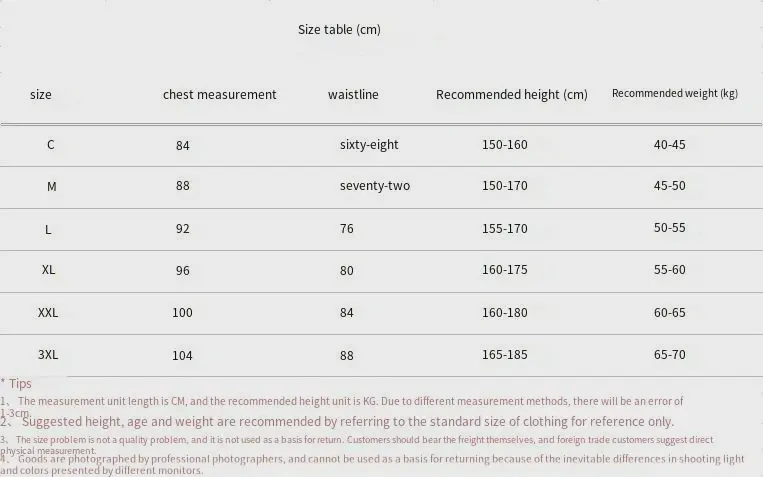
Task: Click the chest measurement value 104
Action: point(182,356)
